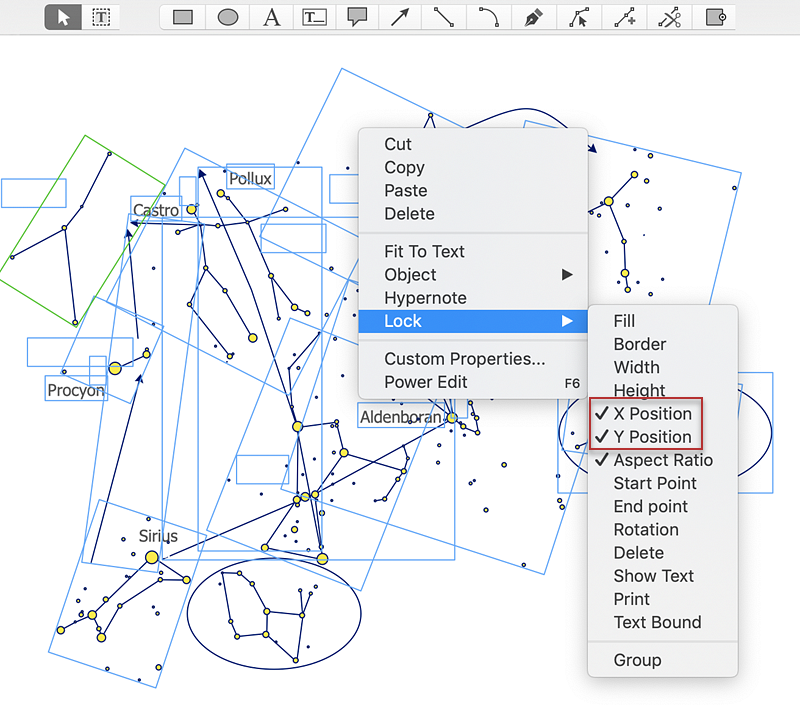Viewport: 800px width, 705px height.
Task: Choose the text selection tool
Action: tap(101, 17)
